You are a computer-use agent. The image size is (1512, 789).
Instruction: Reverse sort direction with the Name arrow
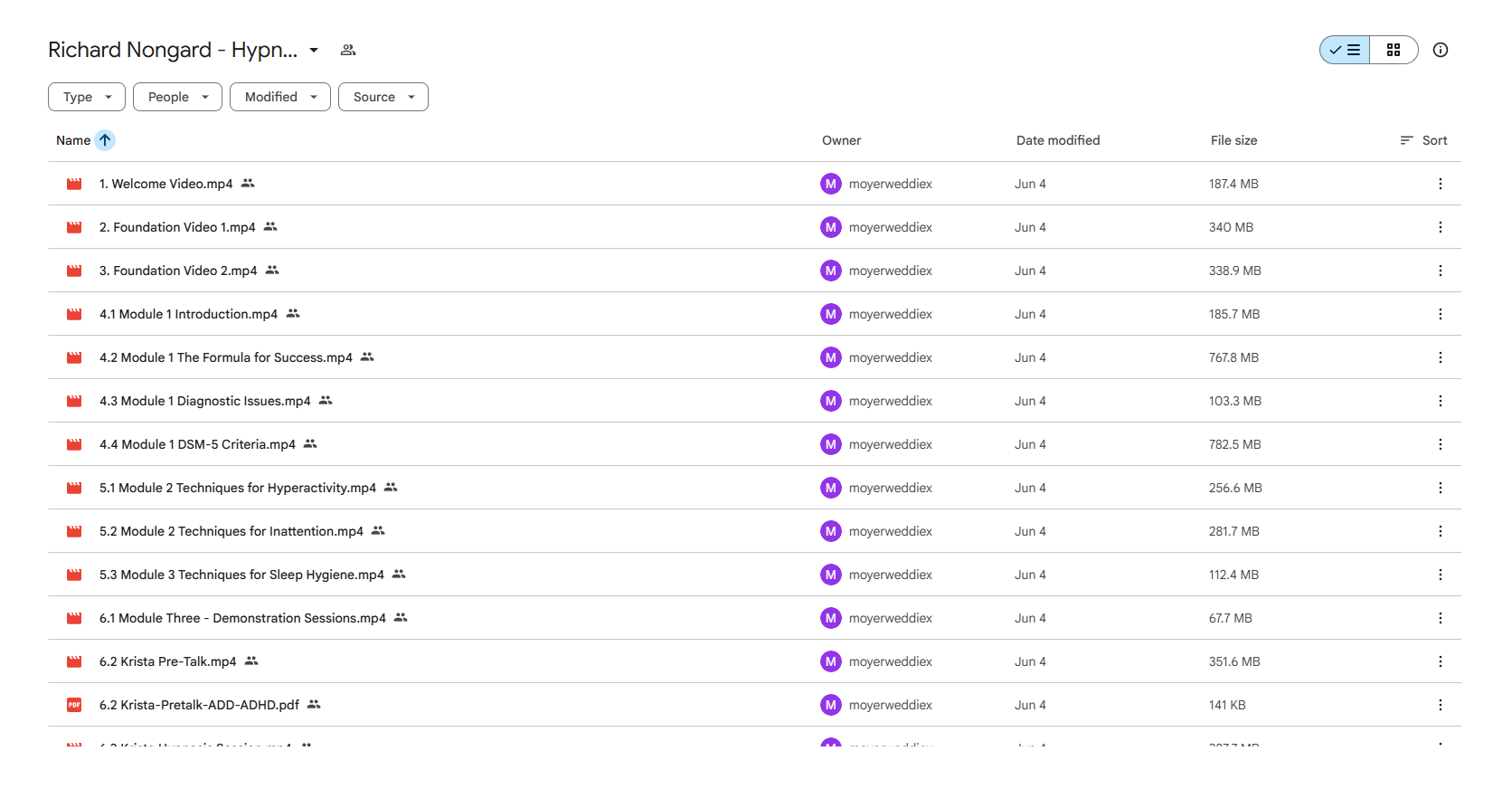pos(105,140)
